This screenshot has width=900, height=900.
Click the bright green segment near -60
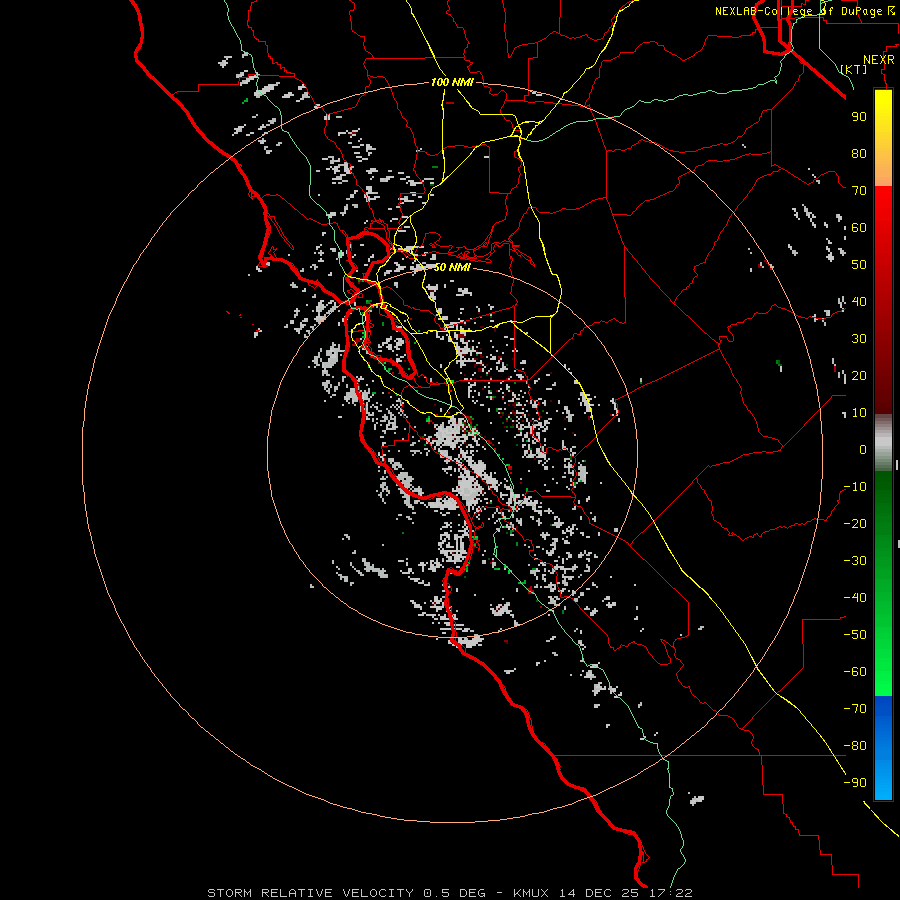click(883, 672)
